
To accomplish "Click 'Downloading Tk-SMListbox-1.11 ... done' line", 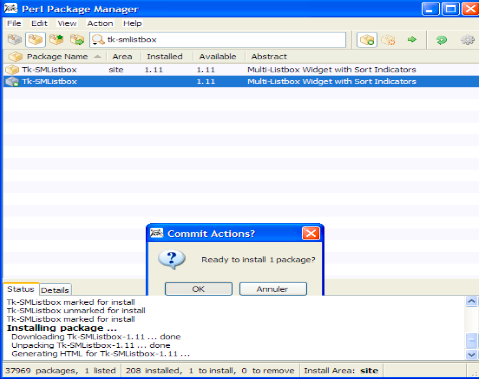I will tap(96, 337).
